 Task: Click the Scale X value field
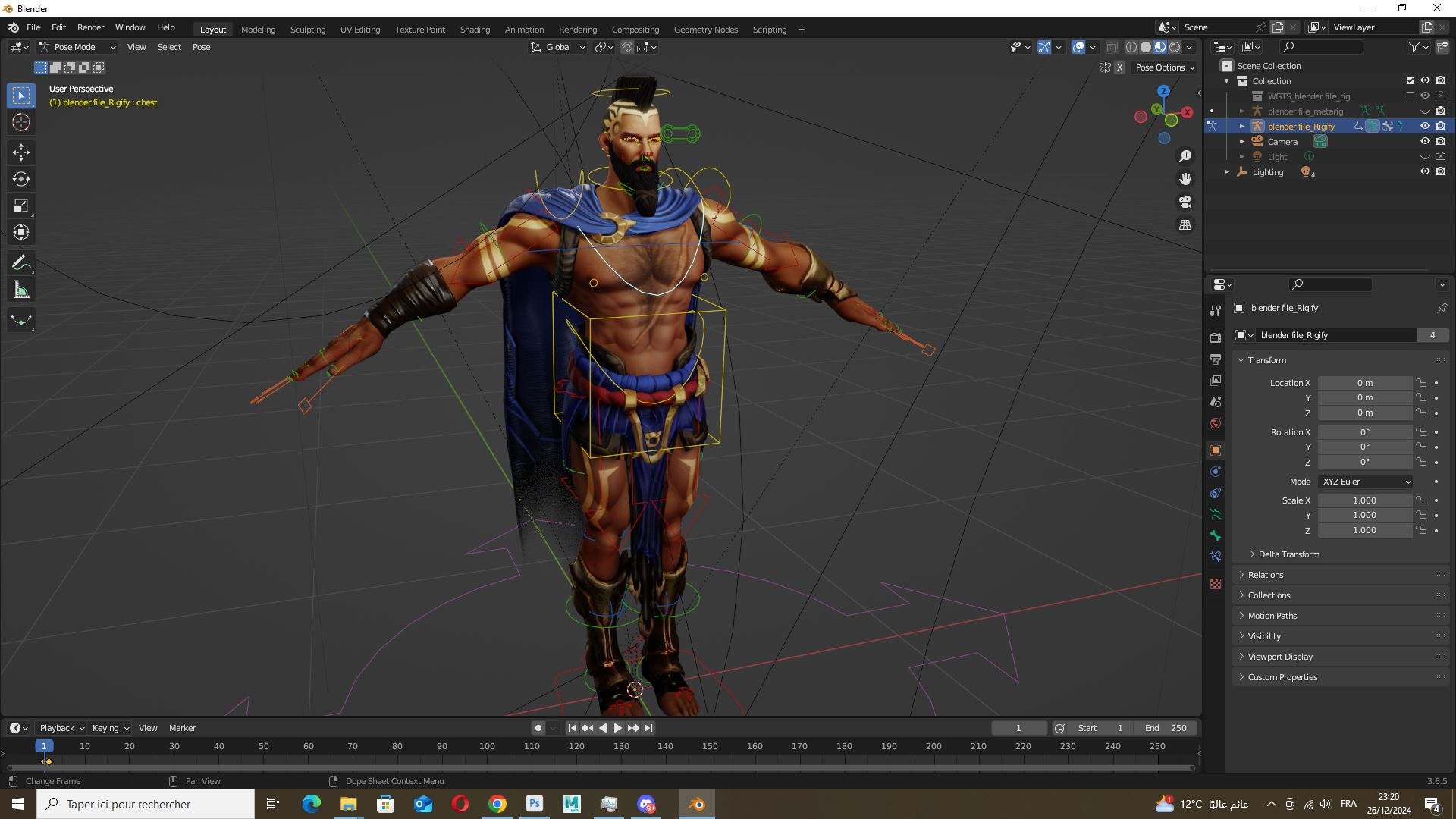tap(1364, 500)
